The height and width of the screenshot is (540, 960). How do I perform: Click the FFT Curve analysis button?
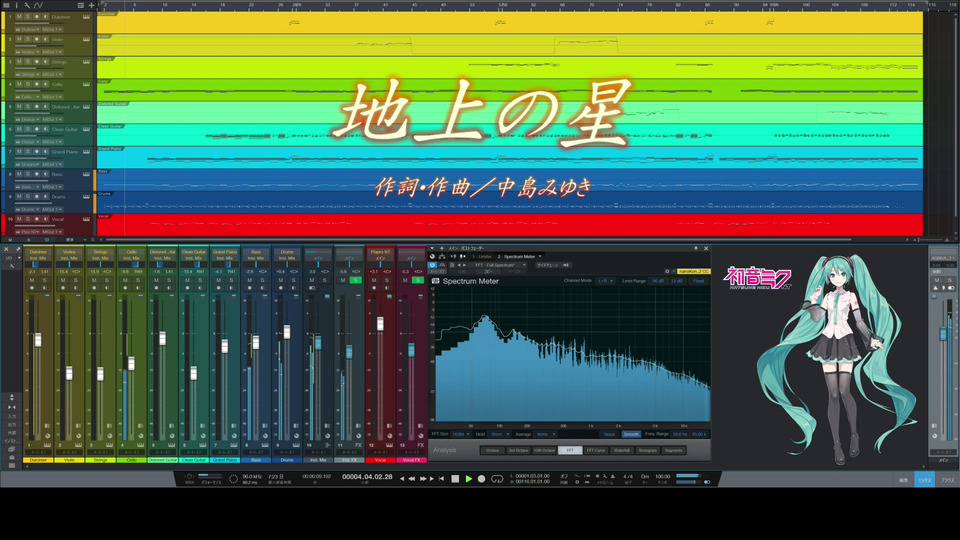coord(596,451)
